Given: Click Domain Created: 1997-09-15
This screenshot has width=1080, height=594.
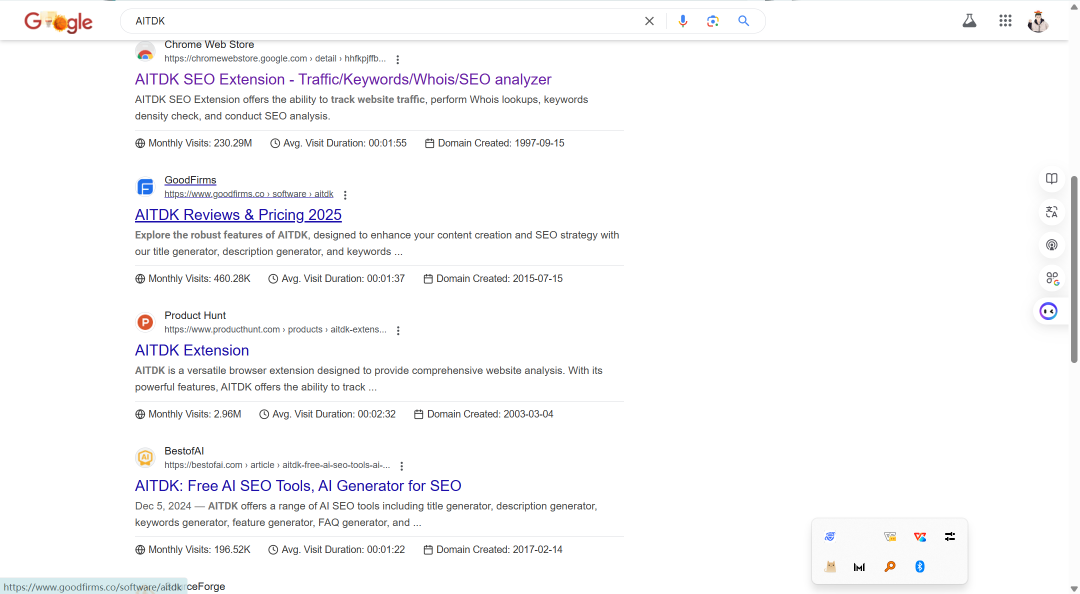Looking at the screenshot, I should [495, 143].
